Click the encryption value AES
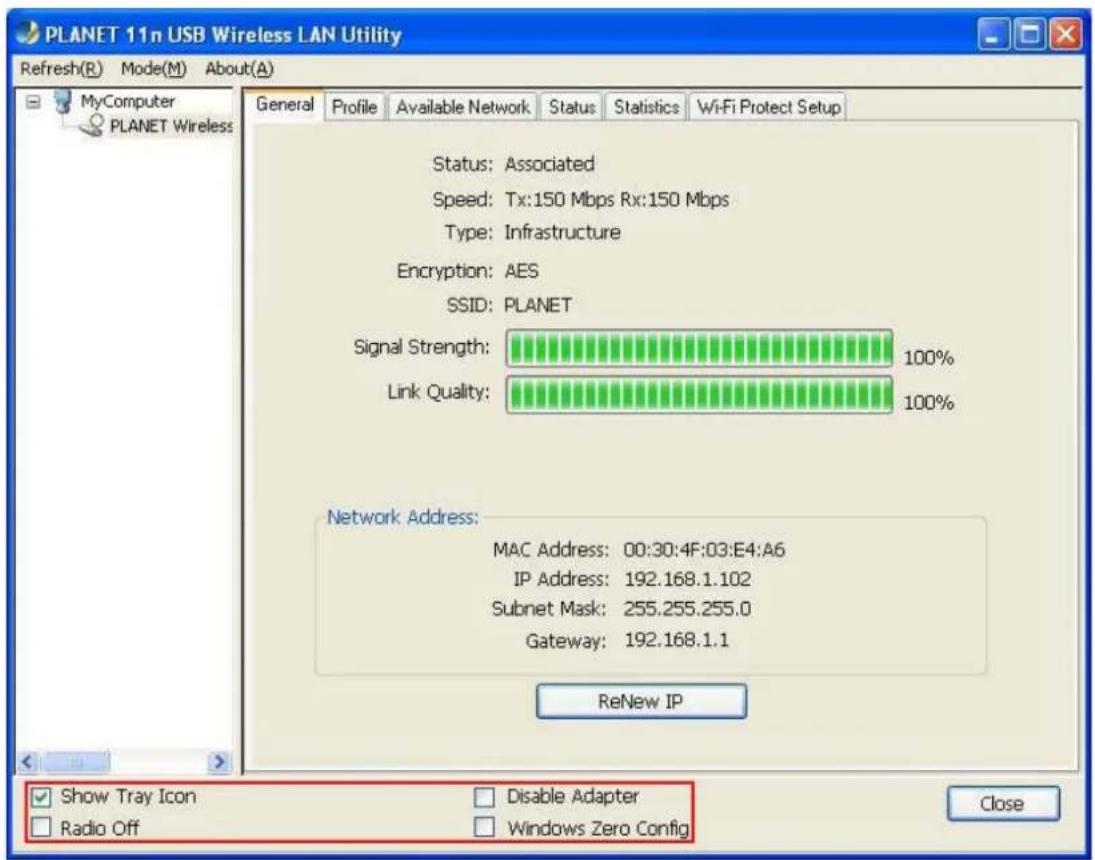 [521, 270]
